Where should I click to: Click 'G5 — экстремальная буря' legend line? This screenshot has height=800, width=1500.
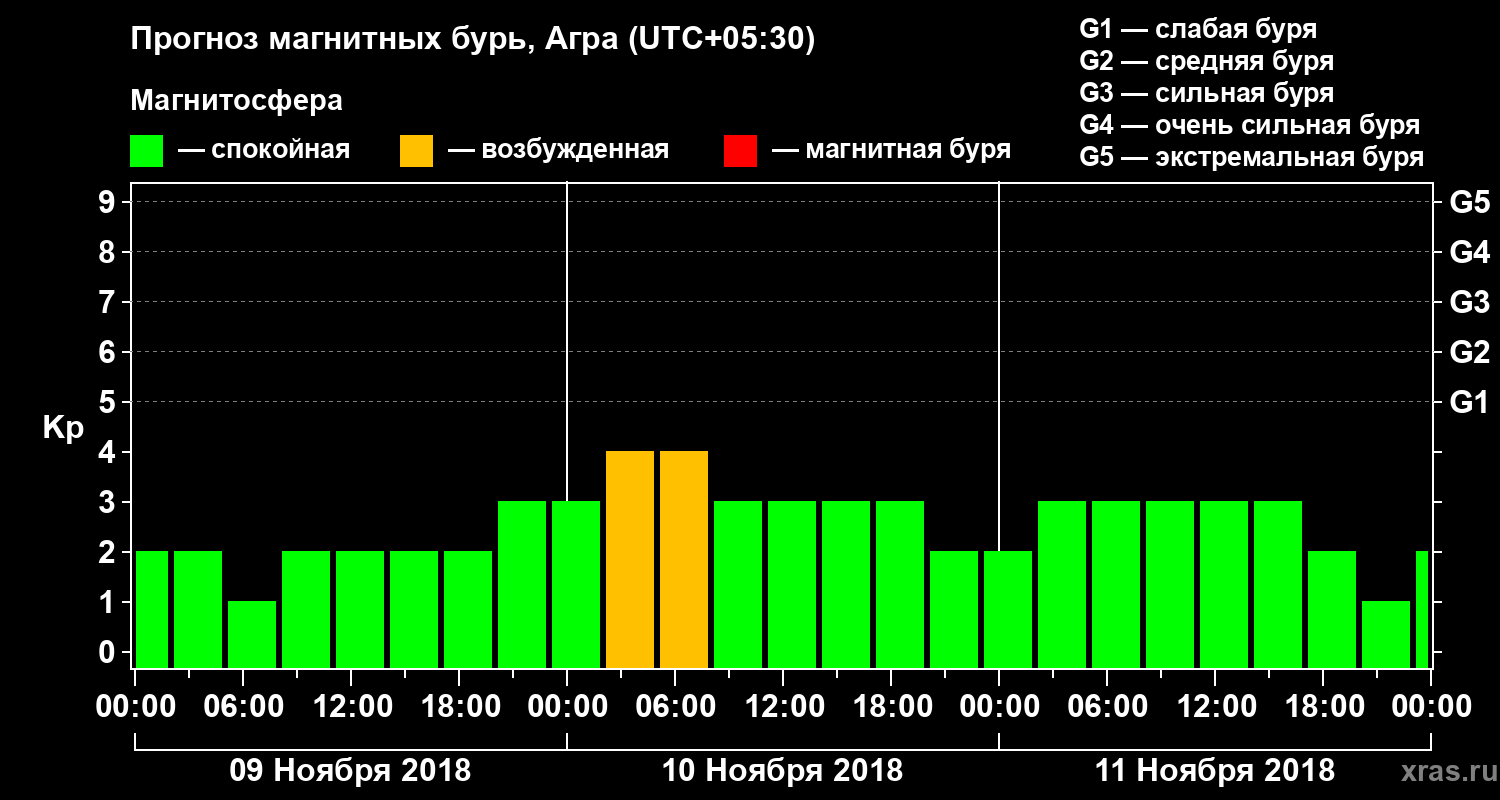[x=1252, y=157]
